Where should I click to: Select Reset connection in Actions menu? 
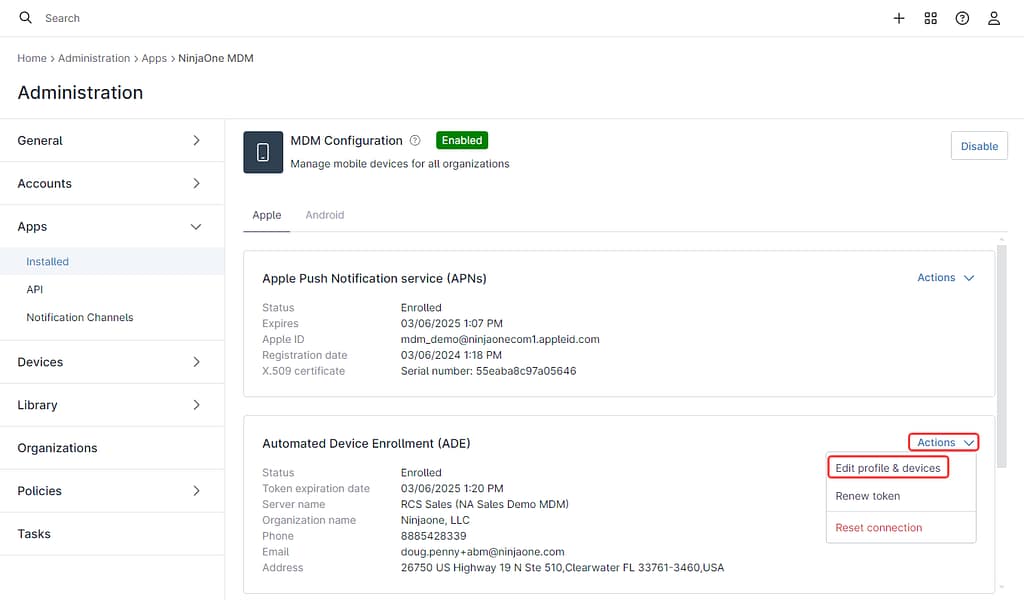tap(878, 528)
